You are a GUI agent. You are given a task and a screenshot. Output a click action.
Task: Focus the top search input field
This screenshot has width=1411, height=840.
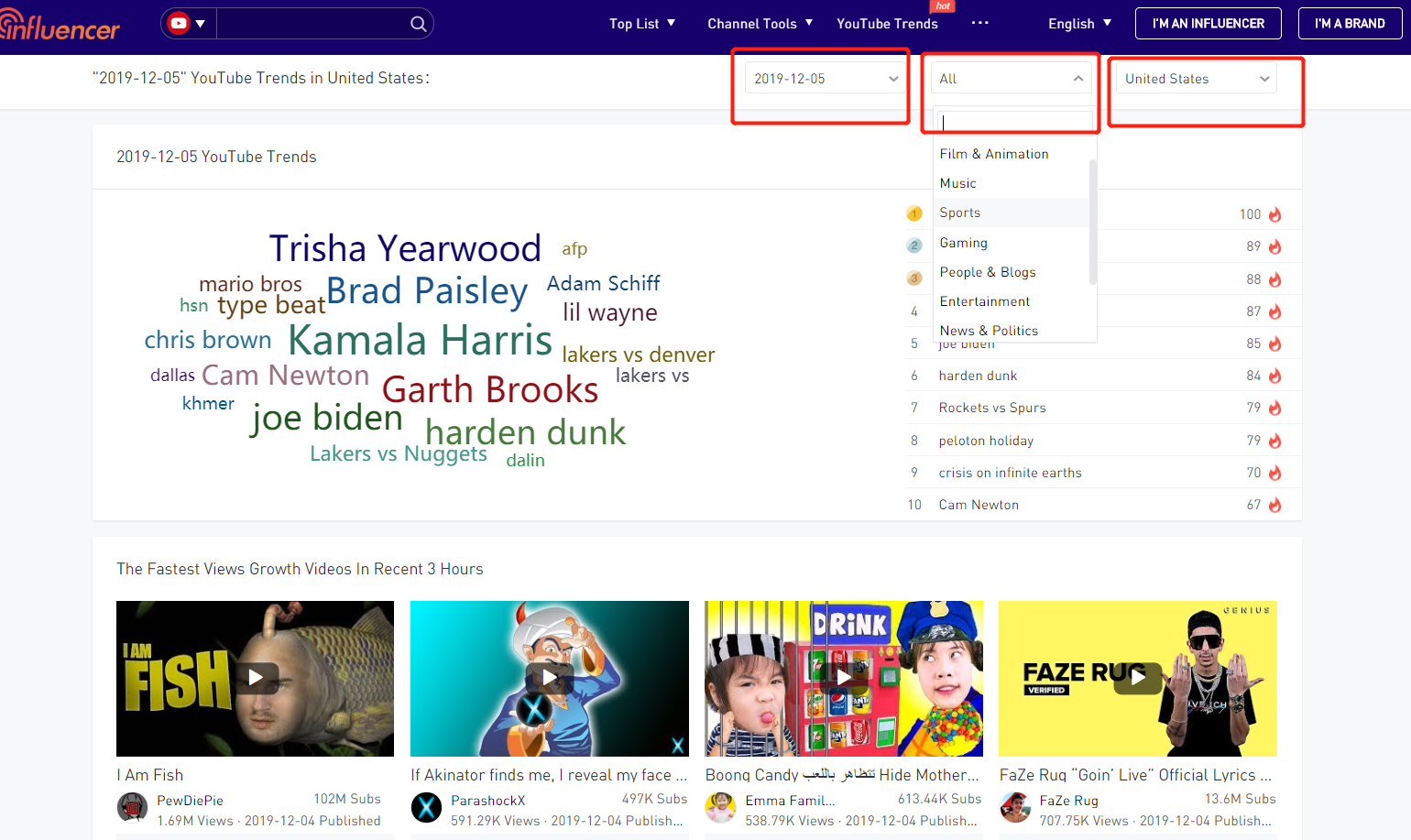(x=312, y=24)
